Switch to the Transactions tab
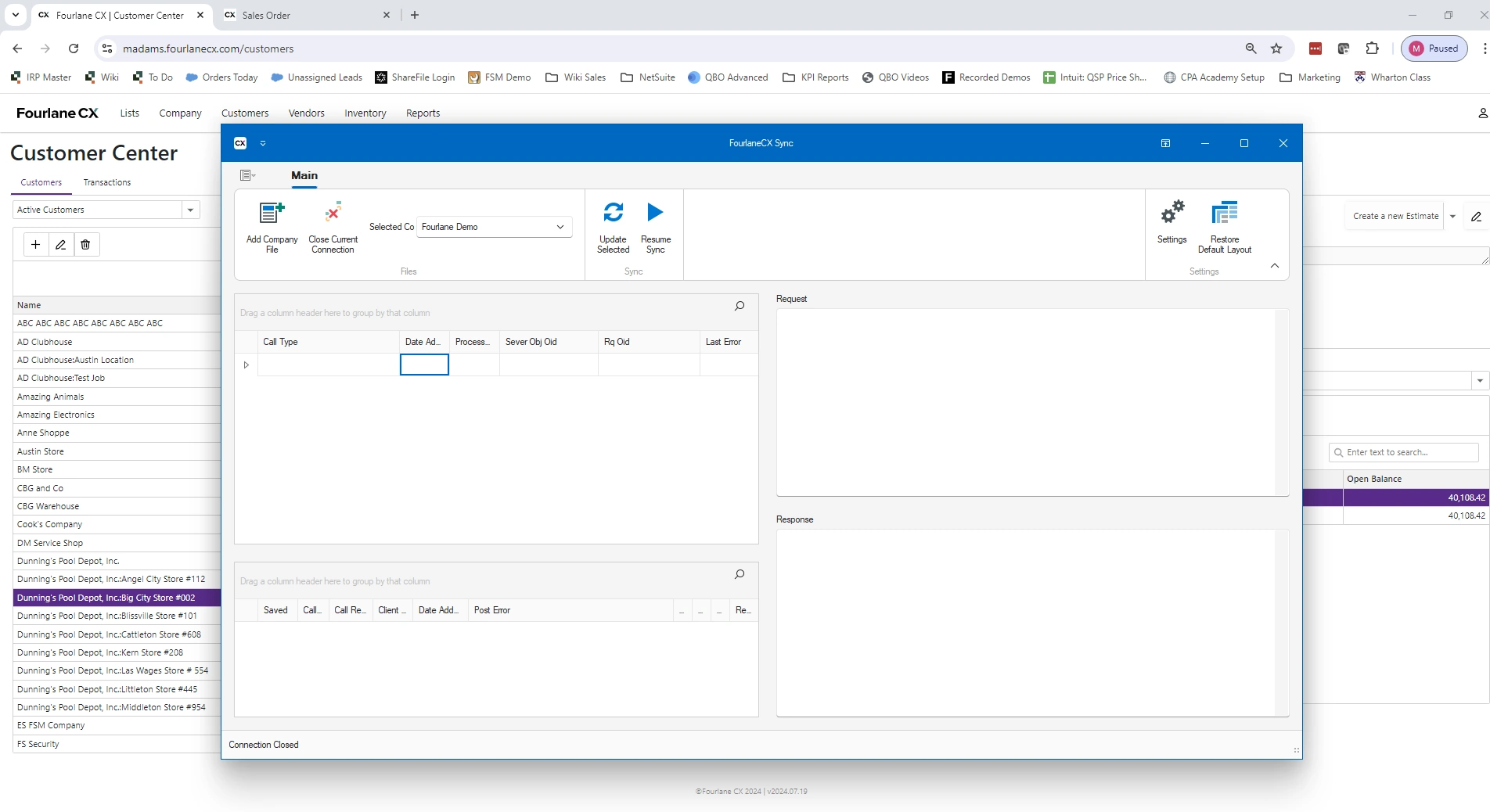 pos(107,182)
